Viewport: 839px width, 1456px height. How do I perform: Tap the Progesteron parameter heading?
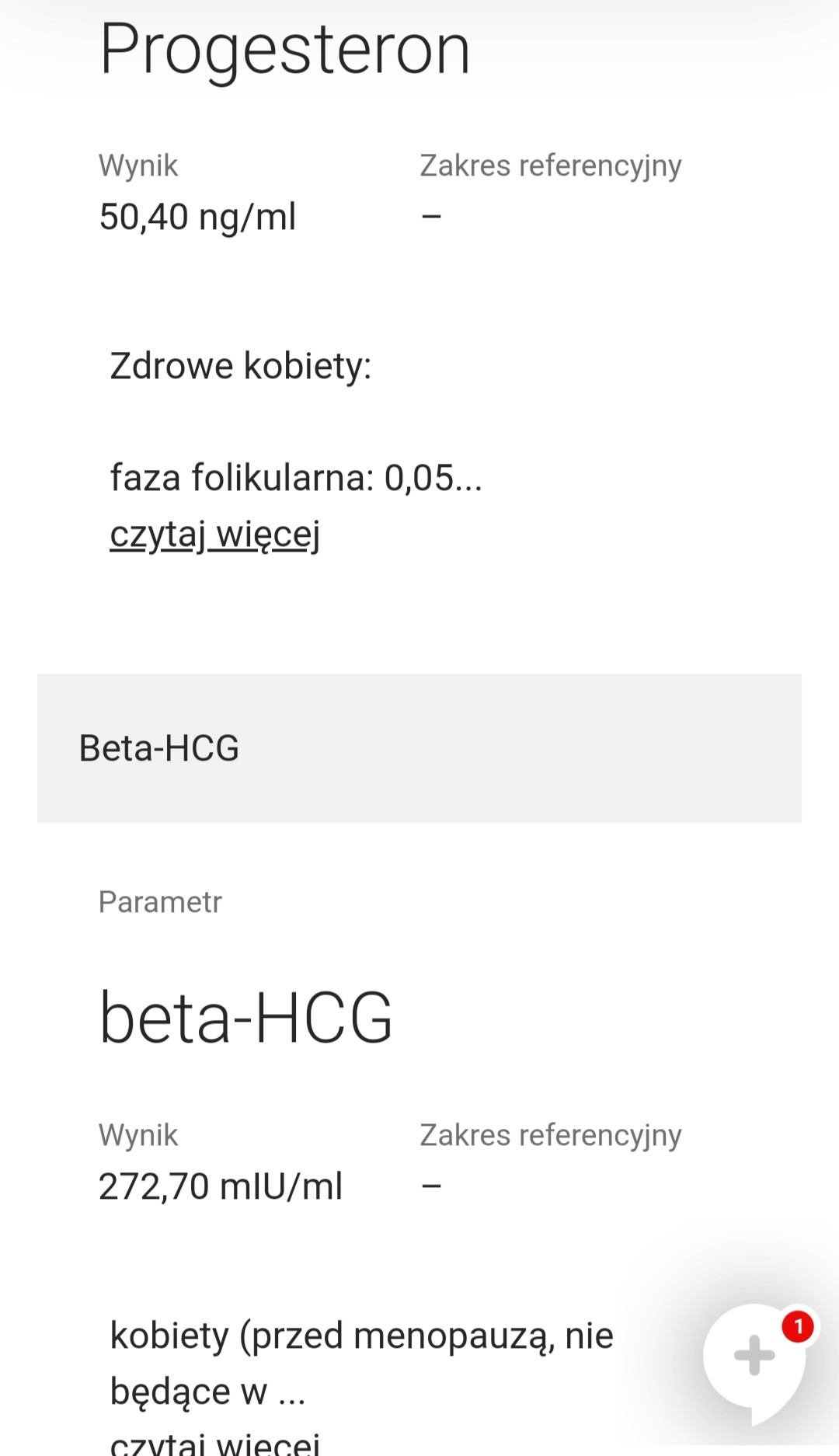click(x=285, y=50)
